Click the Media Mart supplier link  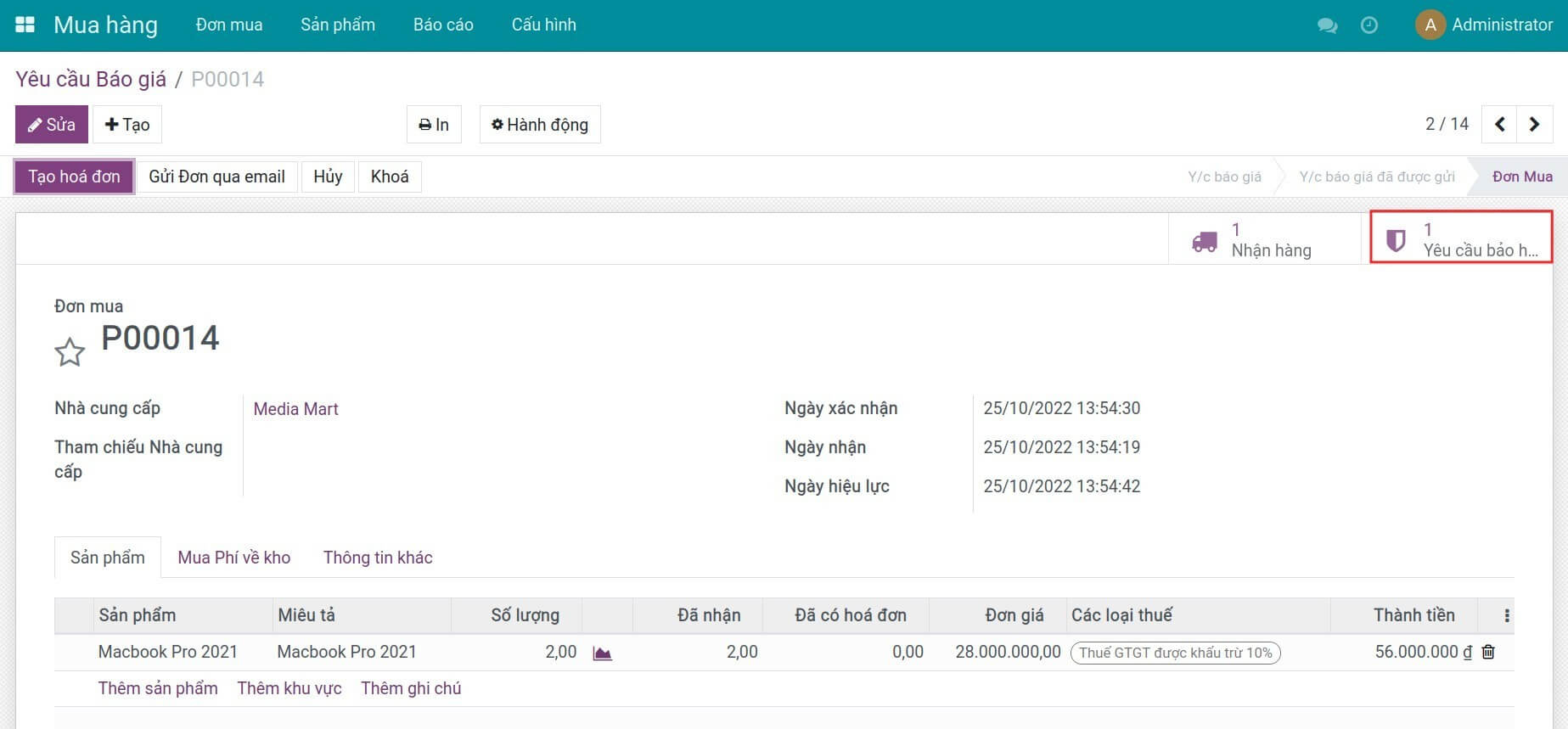[x=295, y=409]
